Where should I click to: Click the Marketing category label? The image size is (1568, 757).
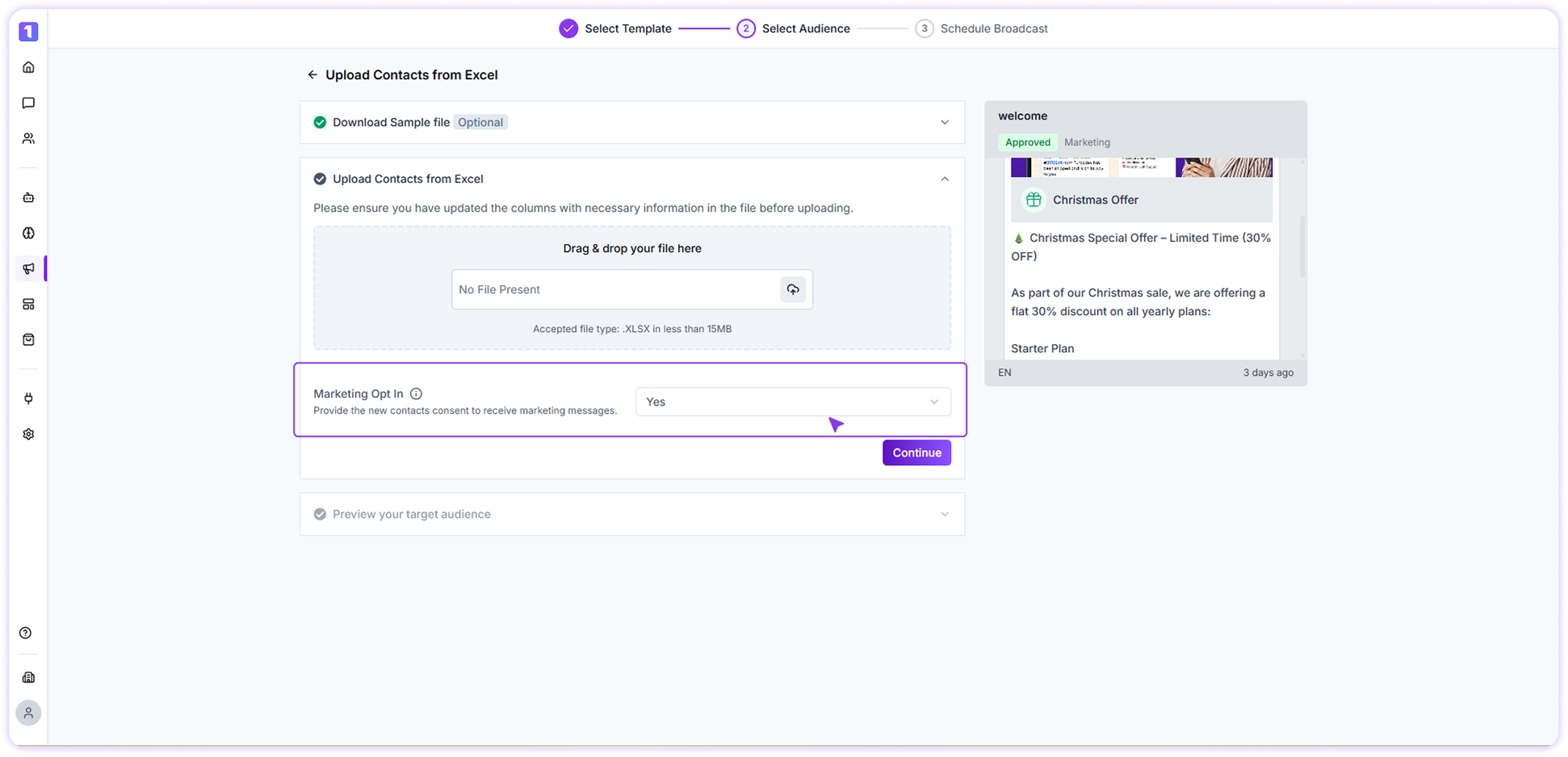(x=1087, y=142)
